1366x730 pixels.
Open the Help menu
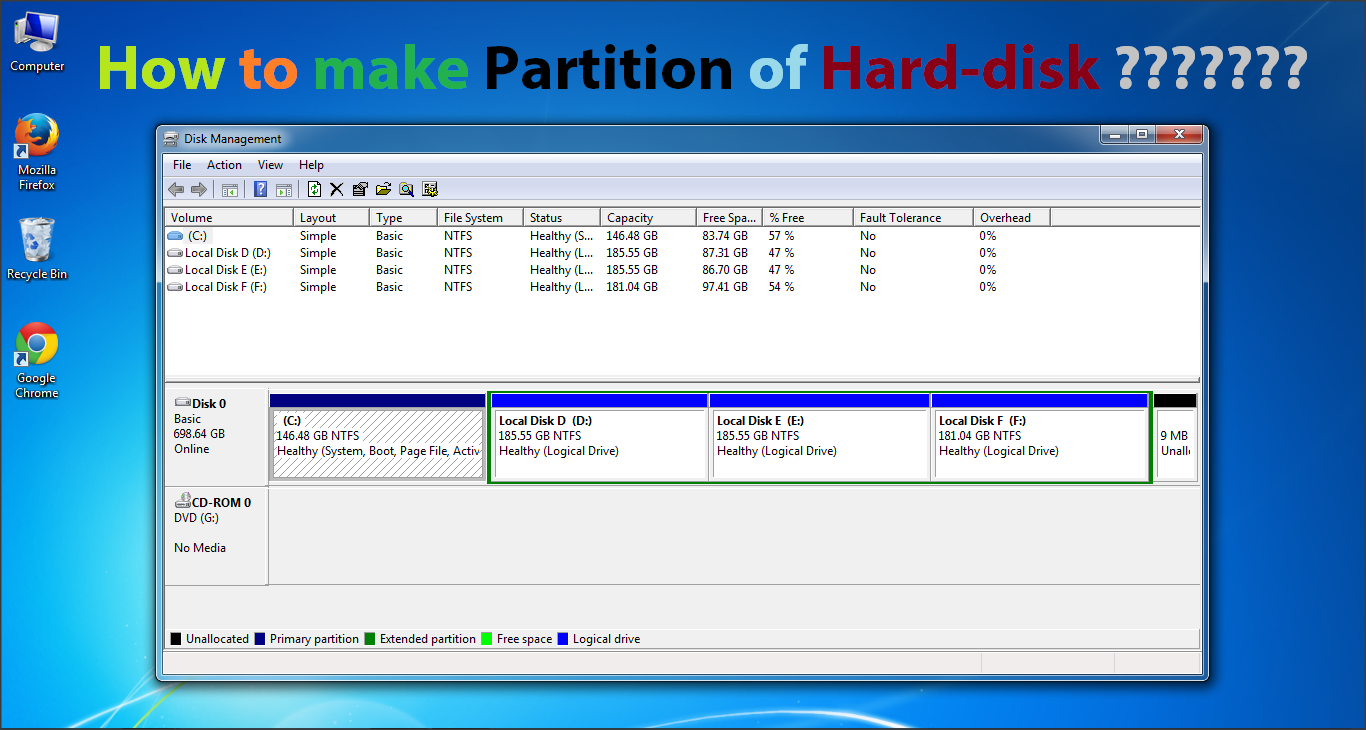point(311,164)
